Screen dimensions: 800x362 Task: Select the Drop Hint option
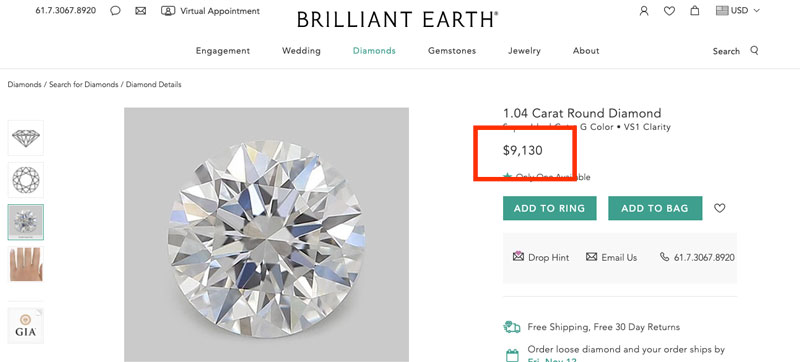click(541, 257)
